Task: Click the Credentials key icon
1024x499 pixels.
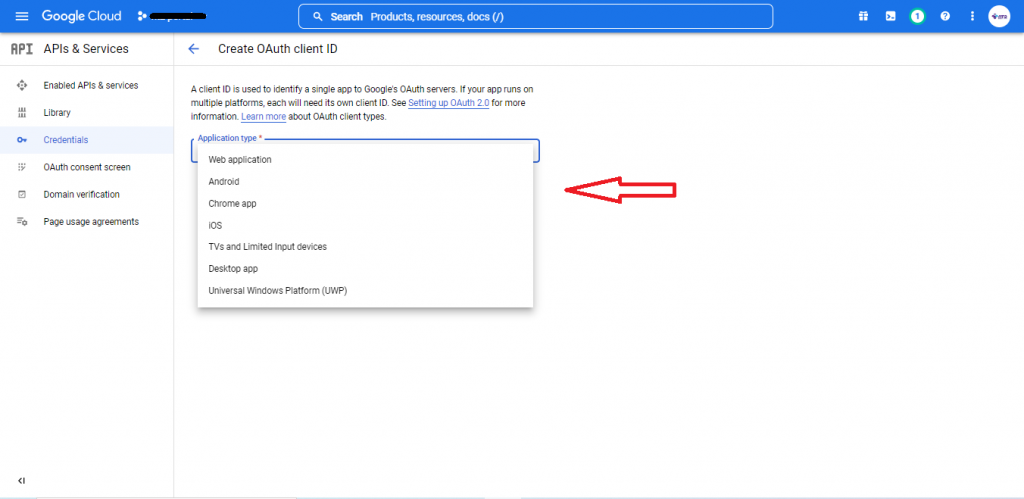Action: [22, 140]
